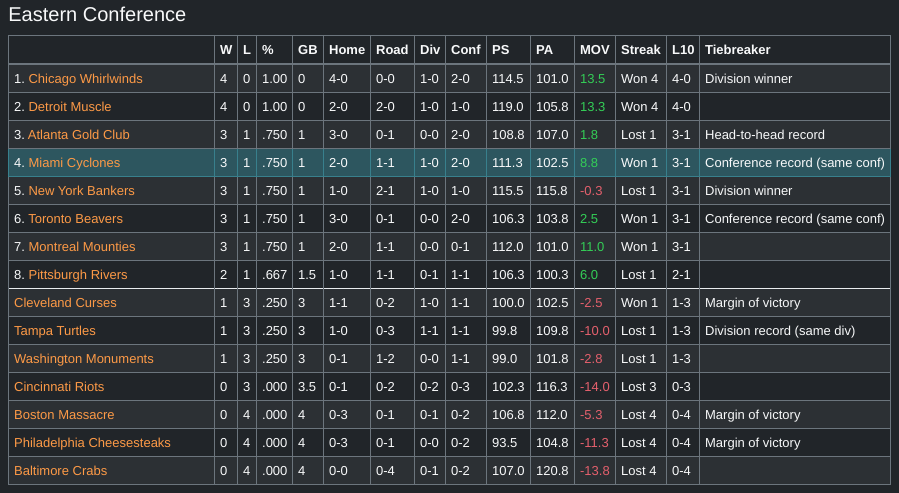This screenshot has height=493, width=899.
Task: Open the Detroit Muscle team link
Action: tap(70, 107)
